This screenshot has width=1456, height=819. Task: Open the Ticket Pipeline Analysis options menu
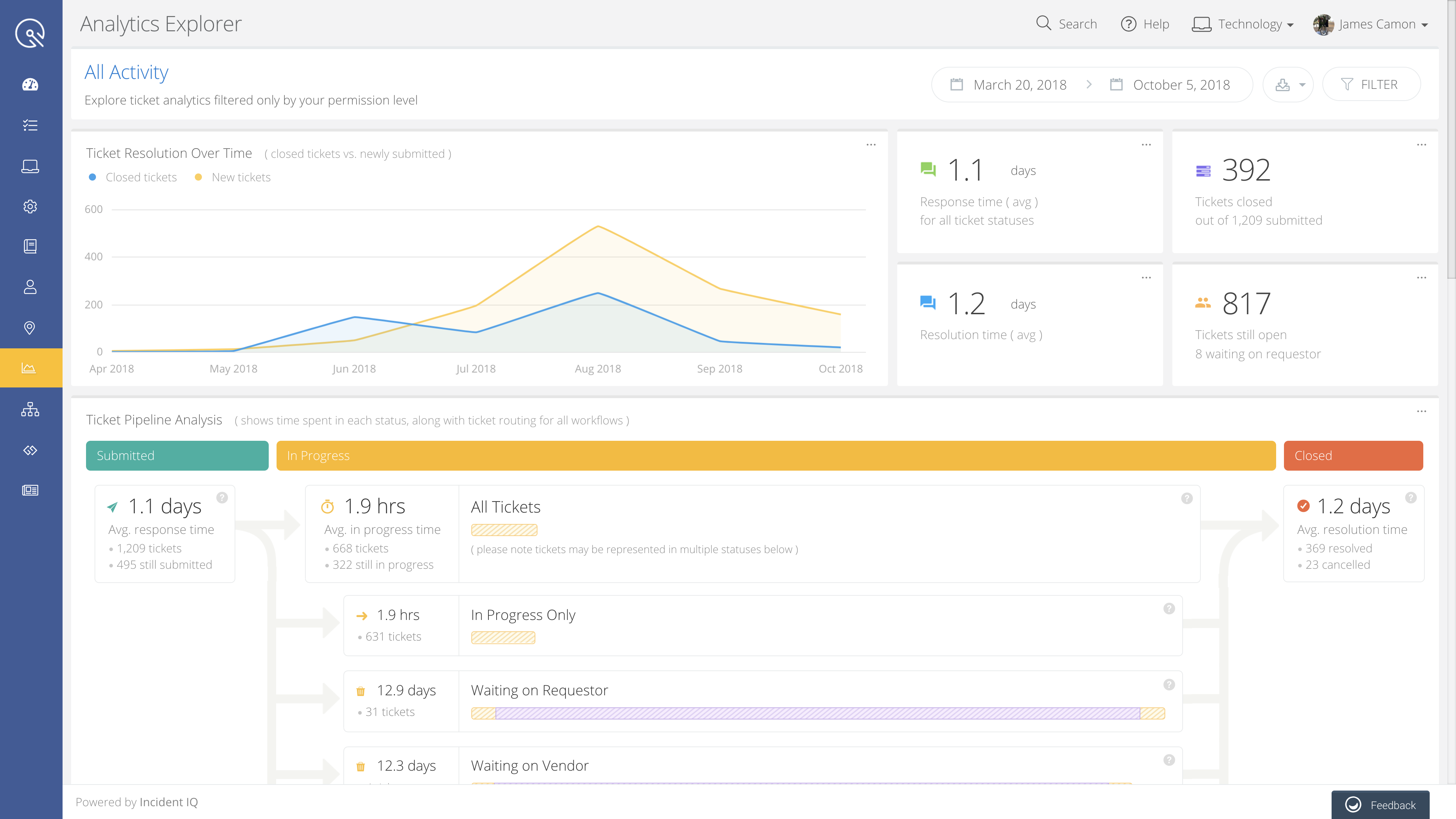(x=1422, y=412)
